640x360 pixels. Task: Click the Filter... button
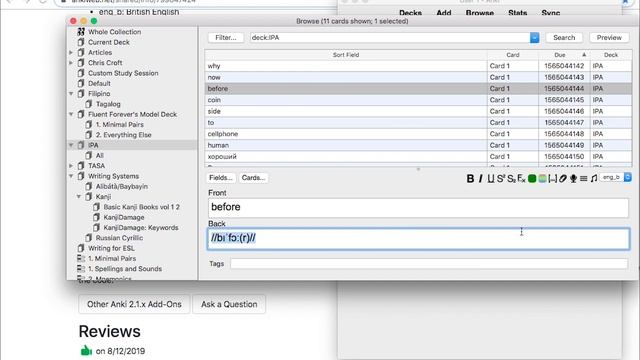[226, 38]
